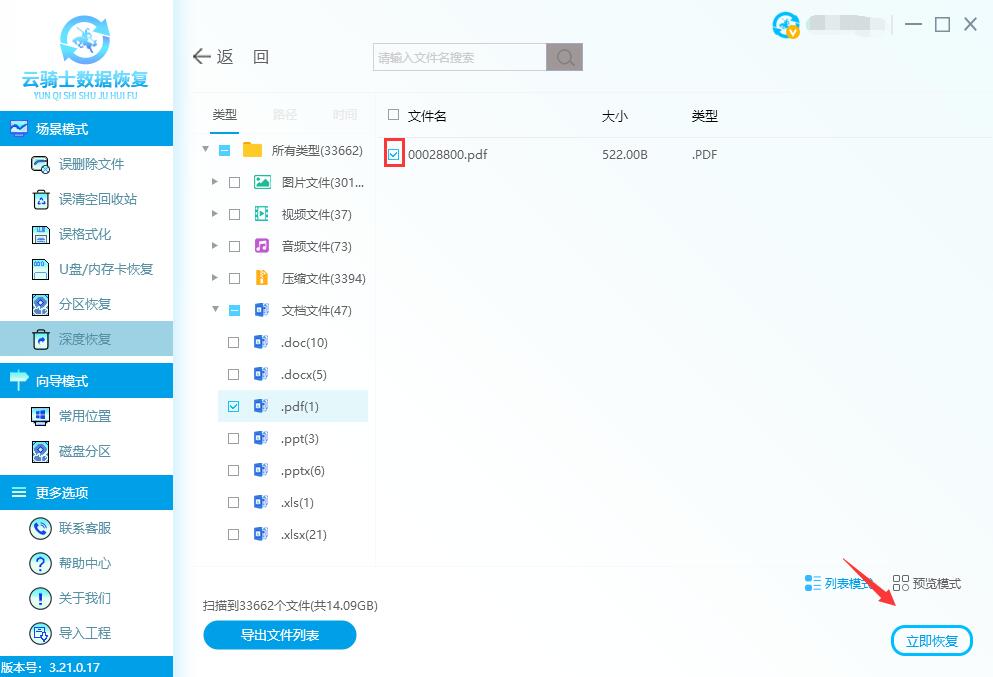Click the 导出文件列表 button

point(280,635)
